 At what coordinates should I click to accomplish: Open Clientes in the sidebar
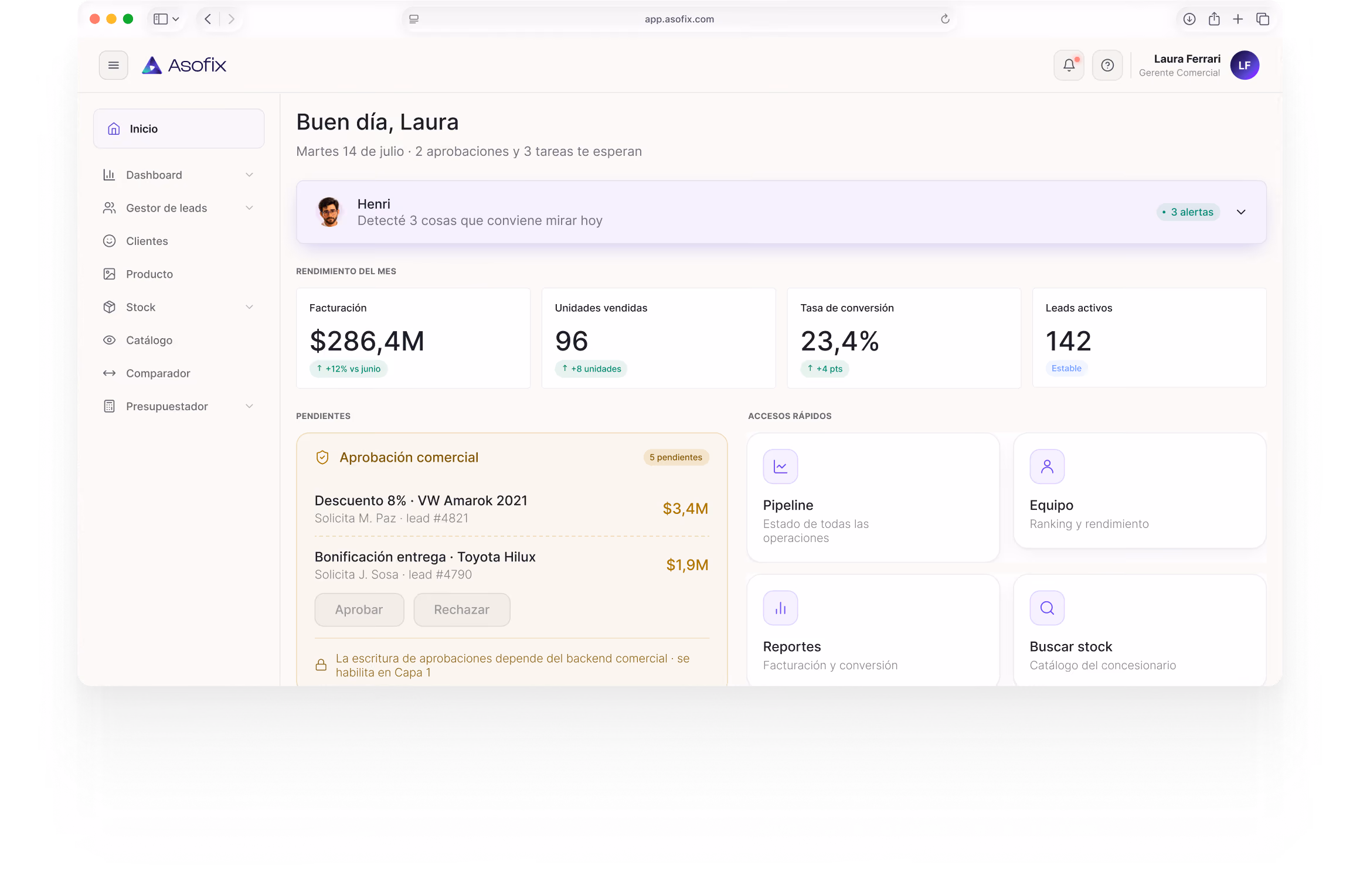179,241
